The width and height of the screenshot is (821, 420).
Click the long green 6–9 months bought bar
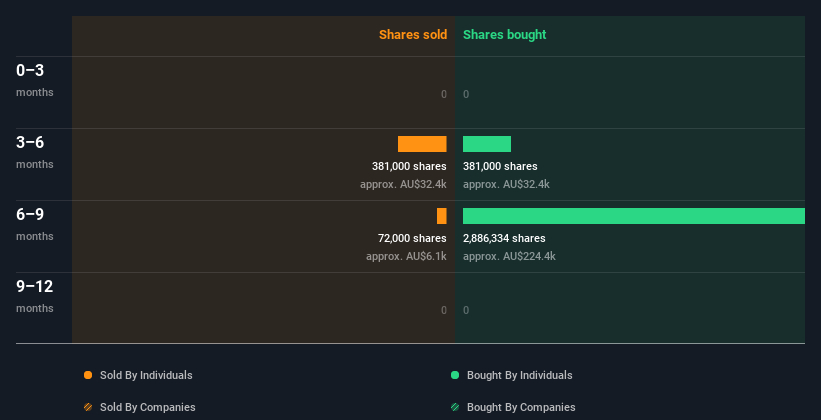point(634,216)
